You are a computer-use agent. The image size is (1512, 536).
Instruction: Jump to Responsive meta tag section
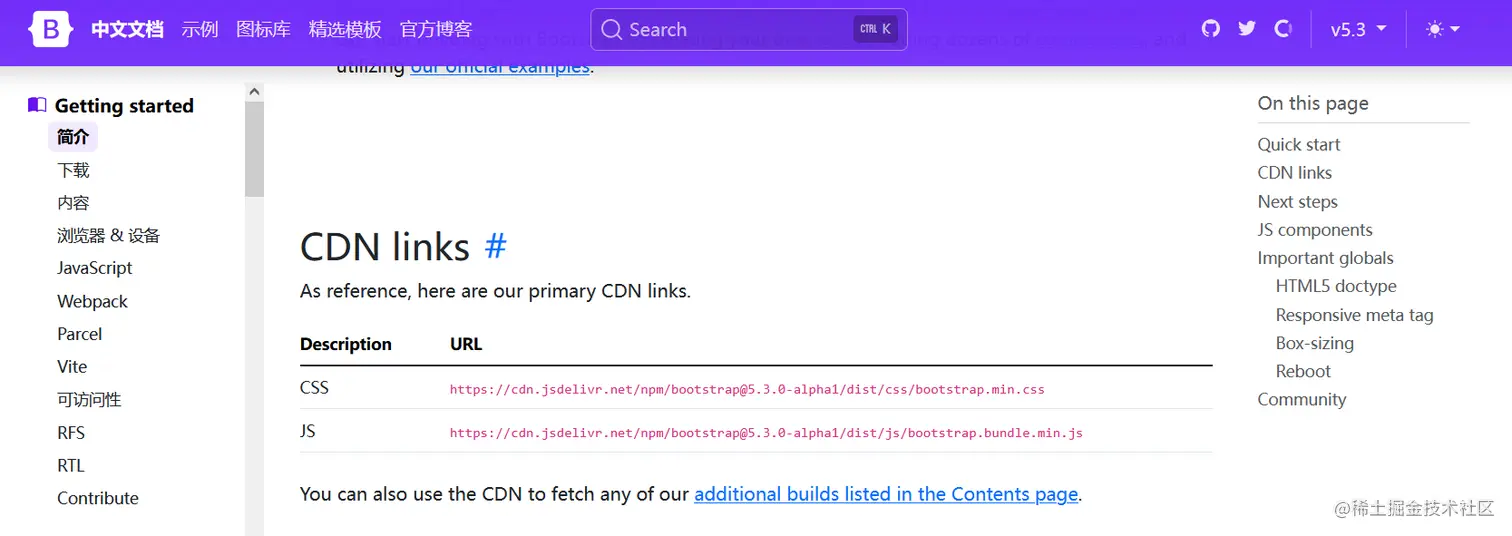coord(1354,315)
